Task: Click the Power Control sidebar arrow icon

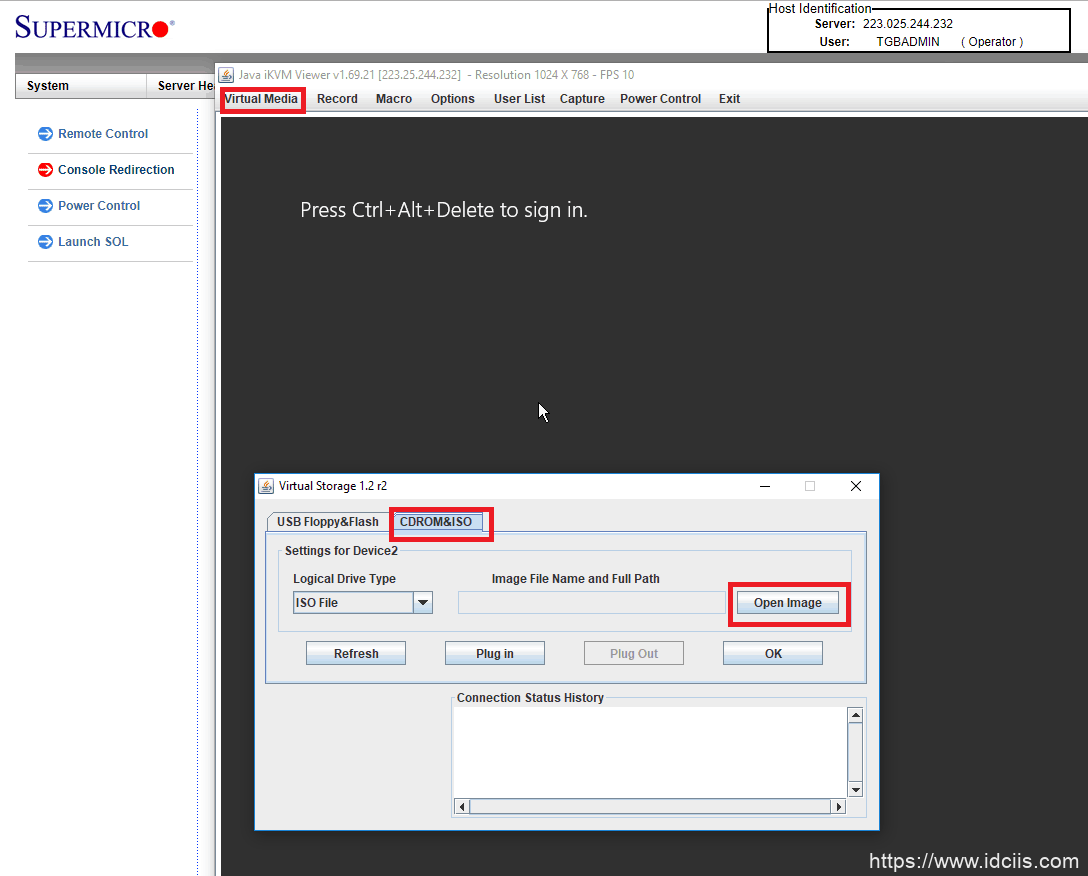Action: point(45,206)
